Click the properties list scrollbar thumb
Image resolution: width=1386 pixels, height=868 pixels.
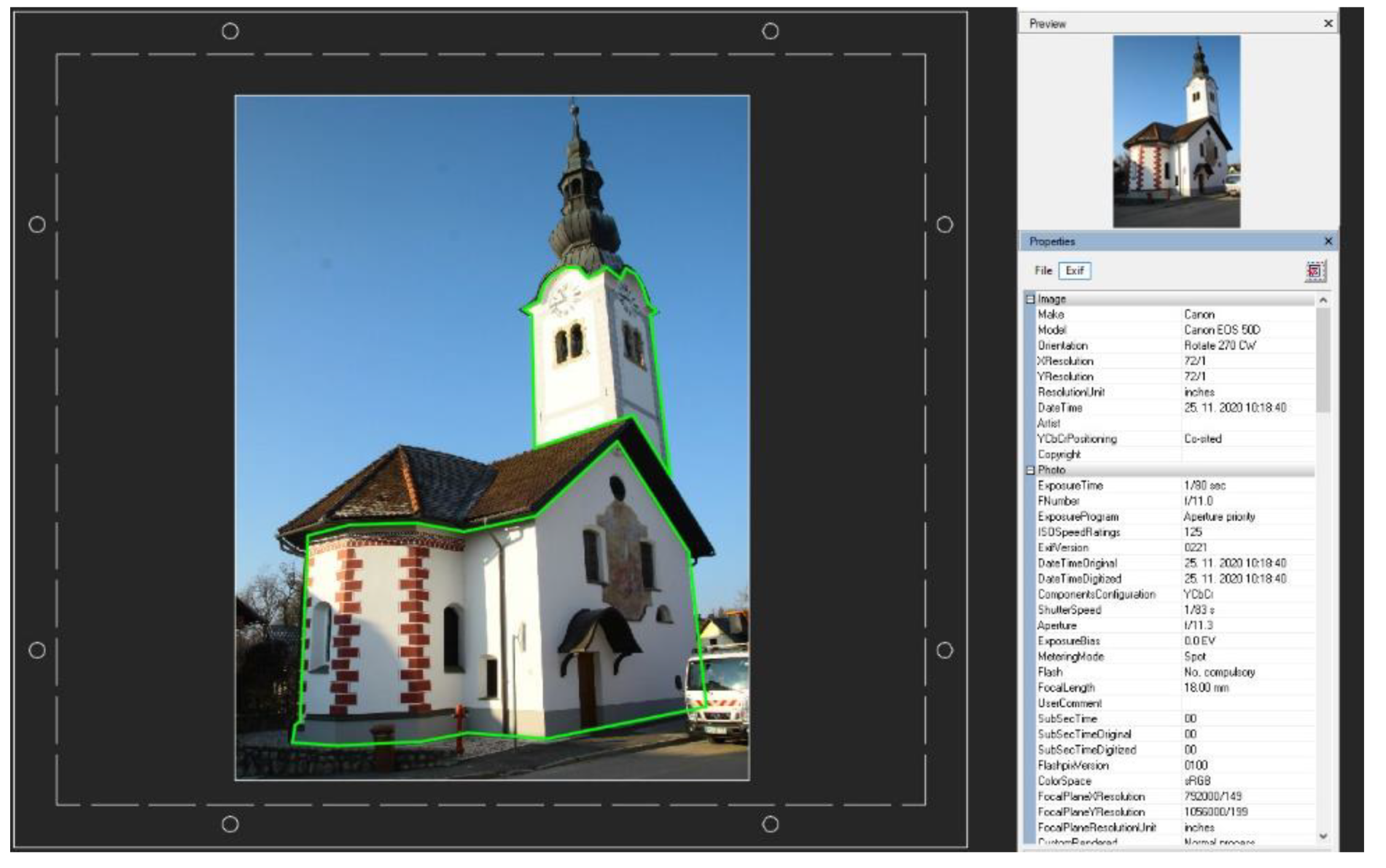coord(1323,361)
